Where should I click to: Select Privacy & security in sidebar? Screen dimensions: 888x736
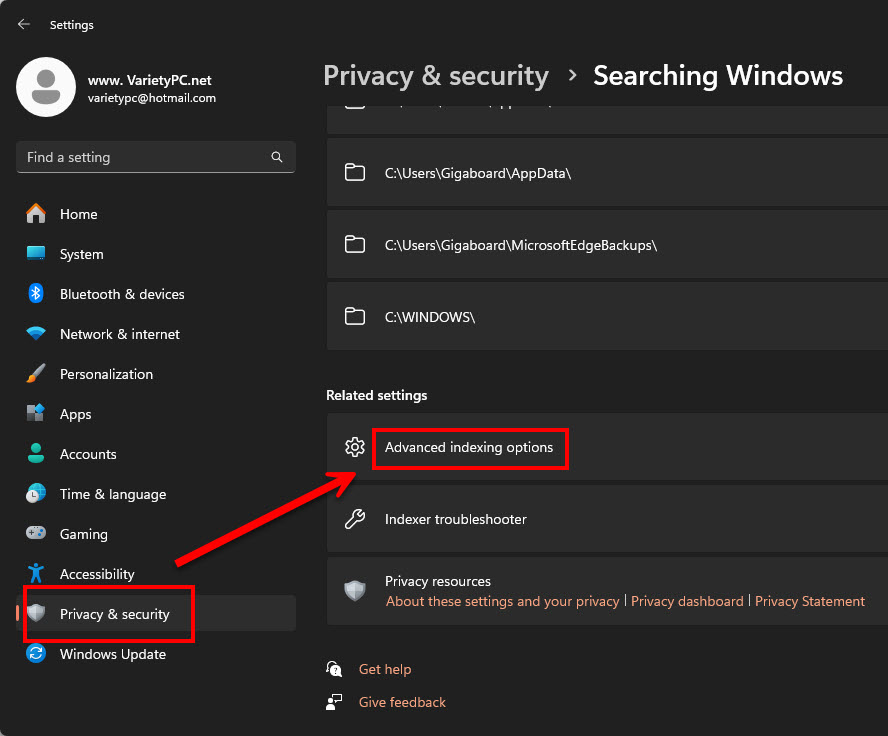[x=156, y=614]
